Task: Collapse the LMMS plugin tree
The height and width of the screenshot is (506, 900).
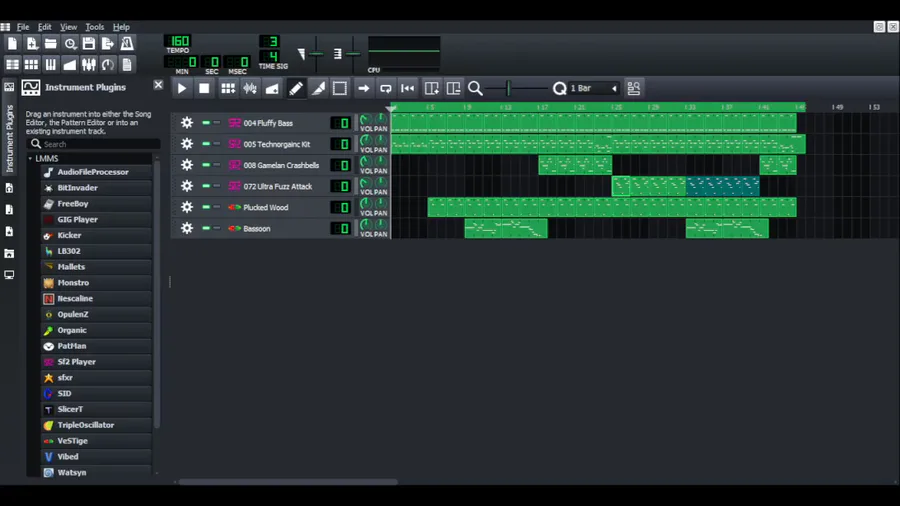Action: tap(30, 158)
